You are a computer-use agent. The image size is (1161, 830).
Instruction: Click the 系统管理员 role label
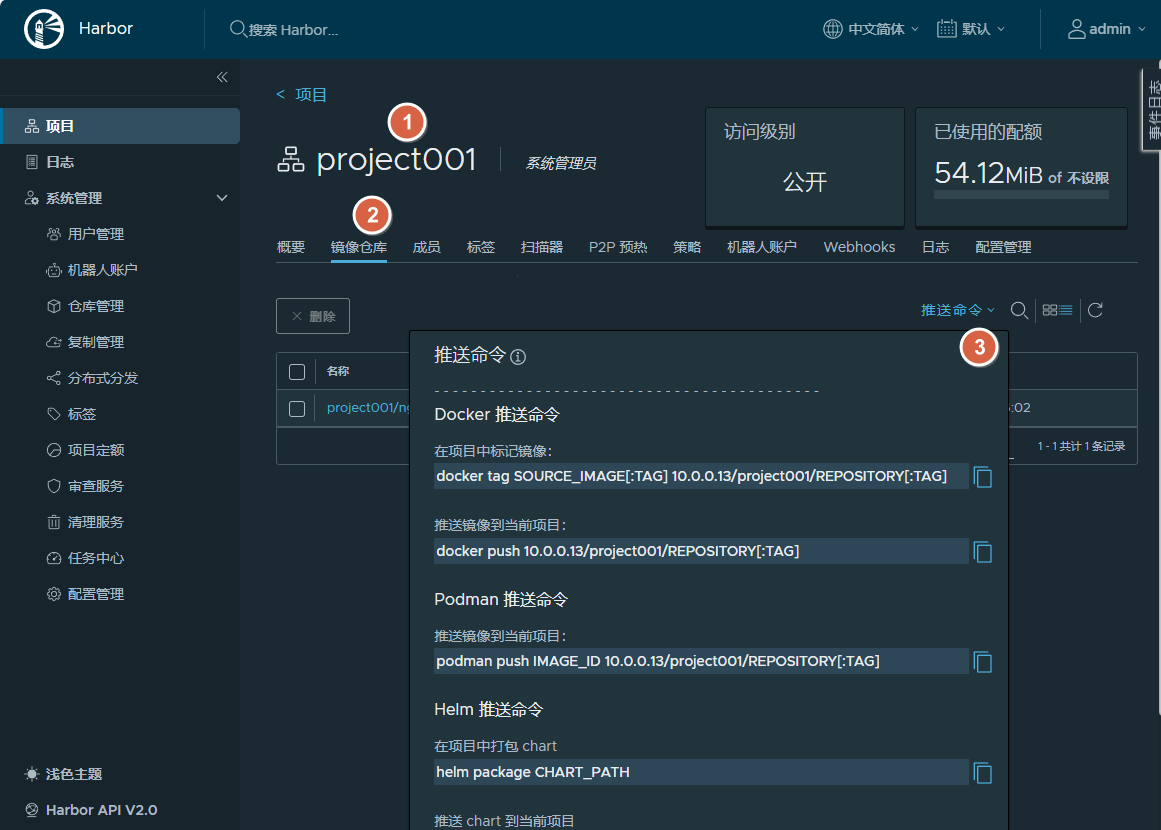point(561,163)
